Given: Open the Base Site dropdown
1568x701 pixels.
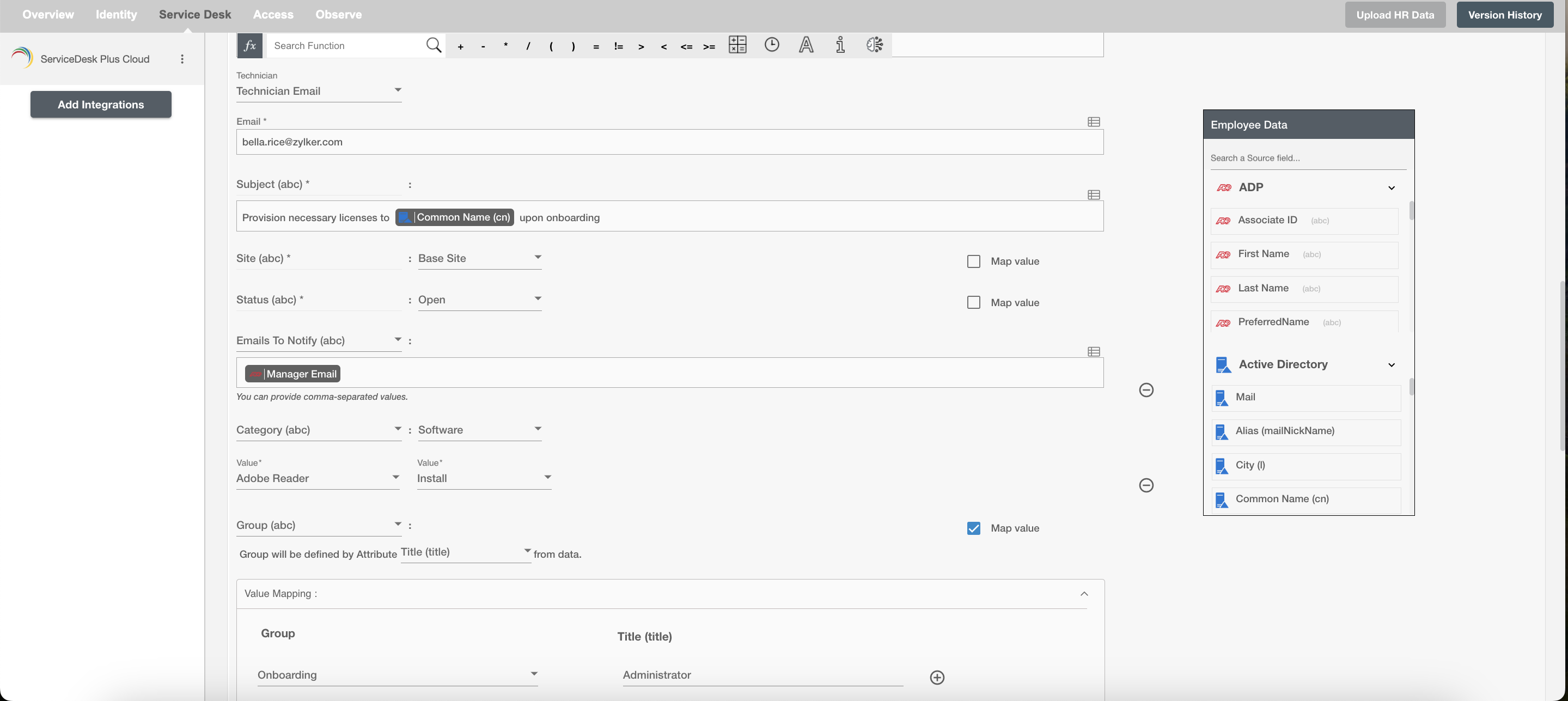Looking at the screenshot, I should point(480,259).
